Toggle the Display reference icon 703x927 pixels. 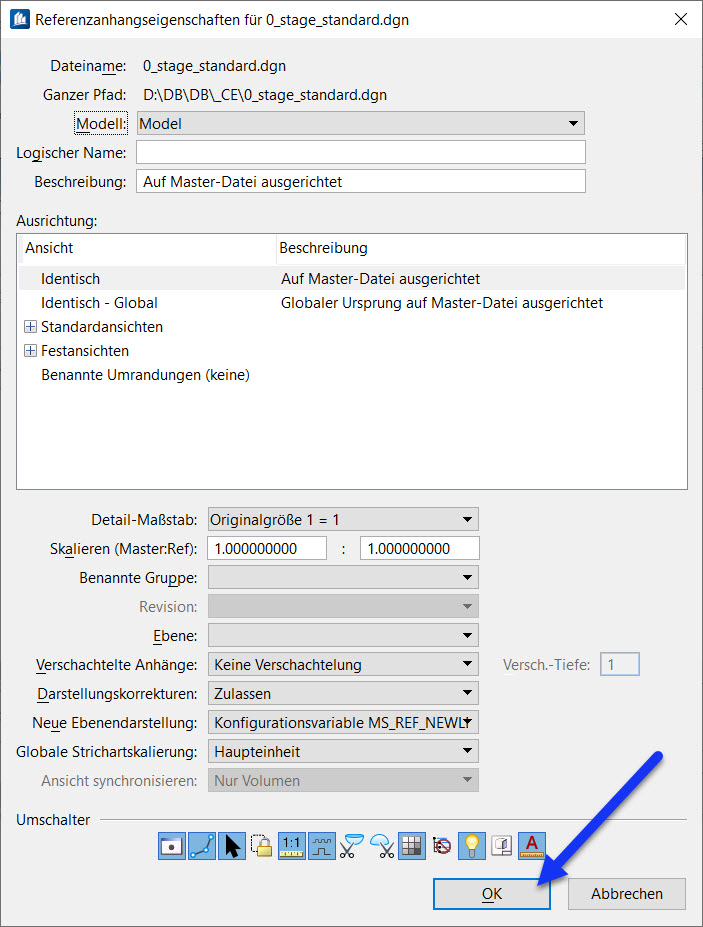pos(172,846)
